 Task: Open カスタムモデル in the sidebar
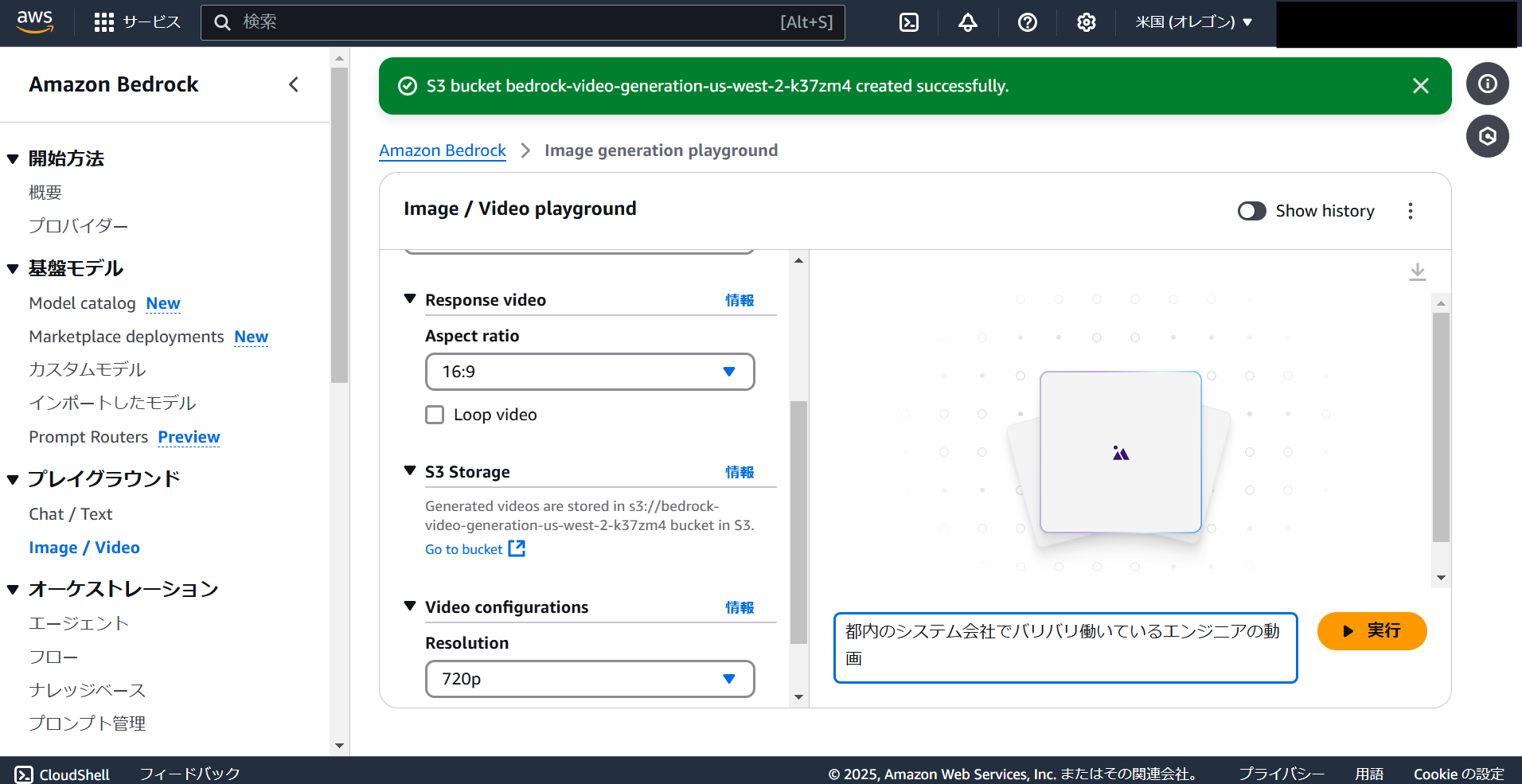88,369
